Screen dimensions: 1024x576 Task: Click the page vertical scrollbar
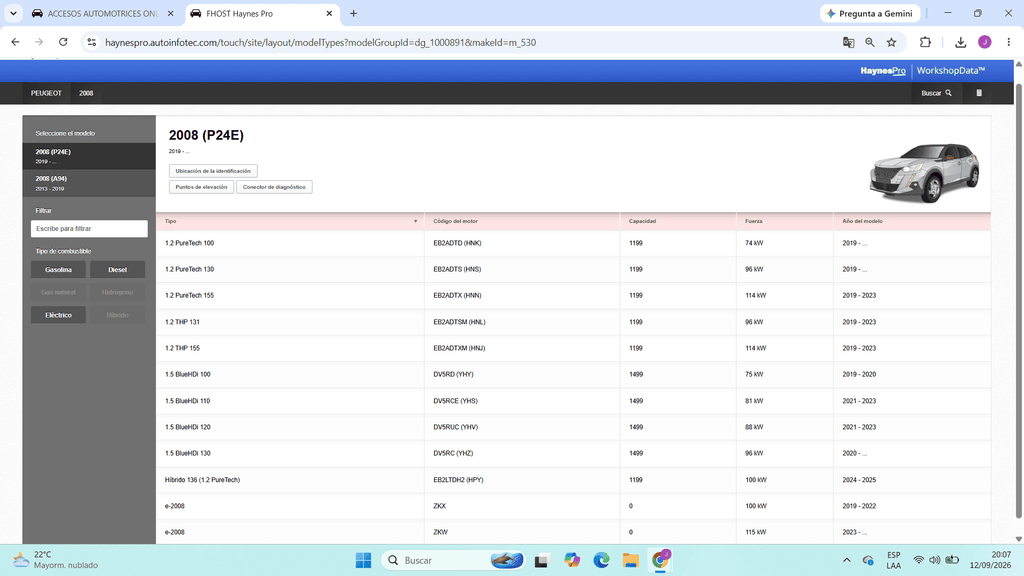1019,300
